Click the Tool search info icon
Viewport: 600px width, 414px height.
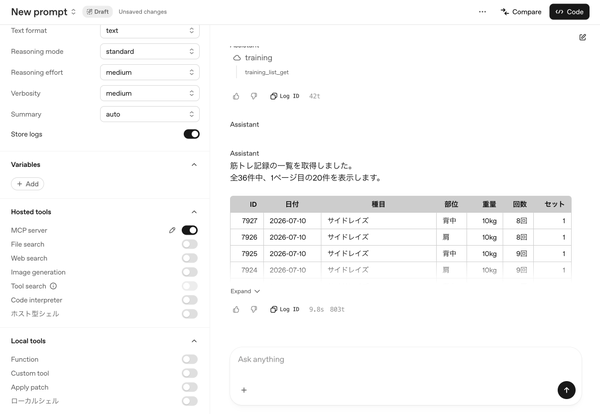53,286
